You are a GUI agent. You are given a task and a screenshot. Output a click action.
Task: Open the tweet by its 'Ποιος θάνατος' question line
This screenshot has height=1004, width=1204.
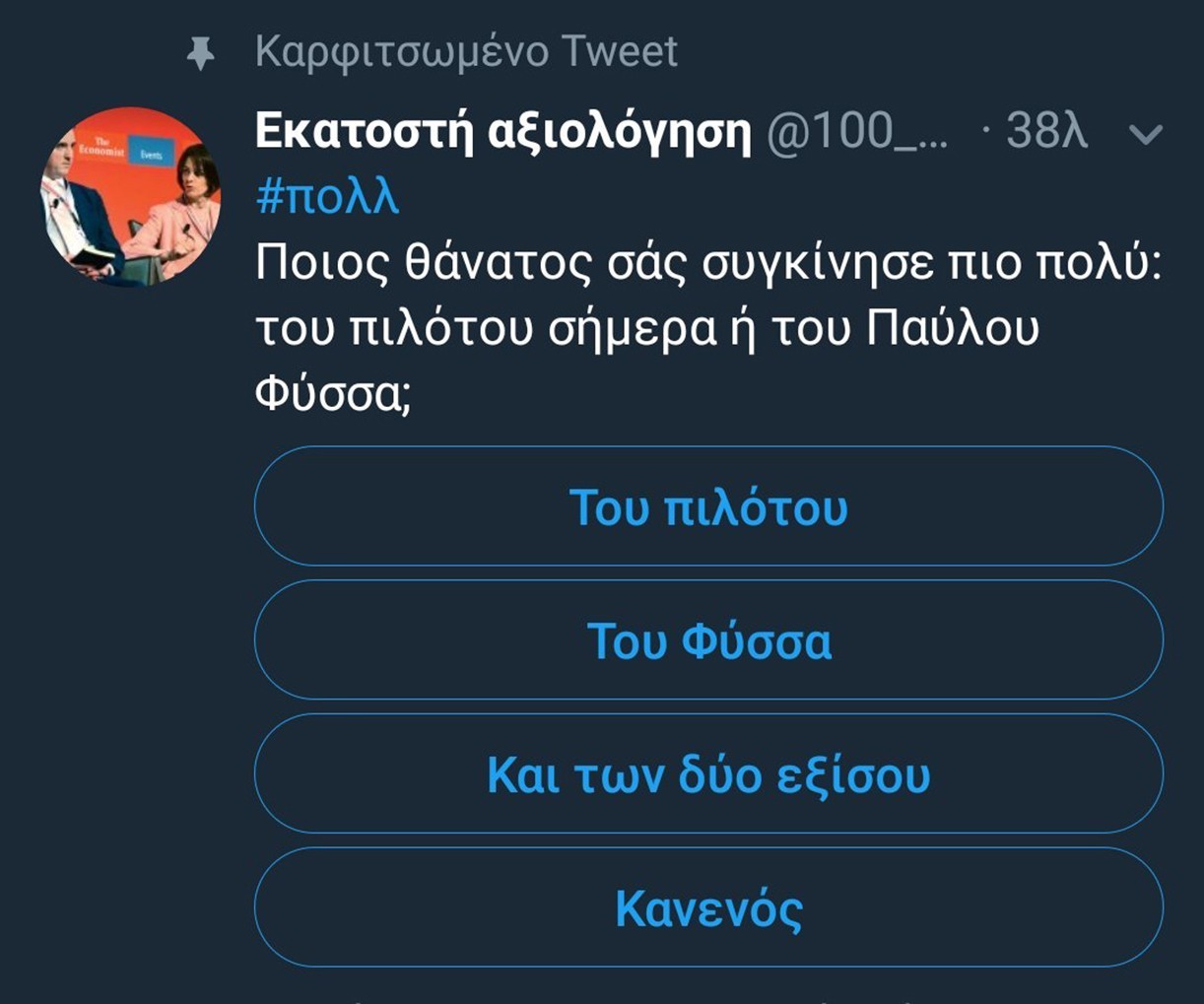click(x=708, y=264)
